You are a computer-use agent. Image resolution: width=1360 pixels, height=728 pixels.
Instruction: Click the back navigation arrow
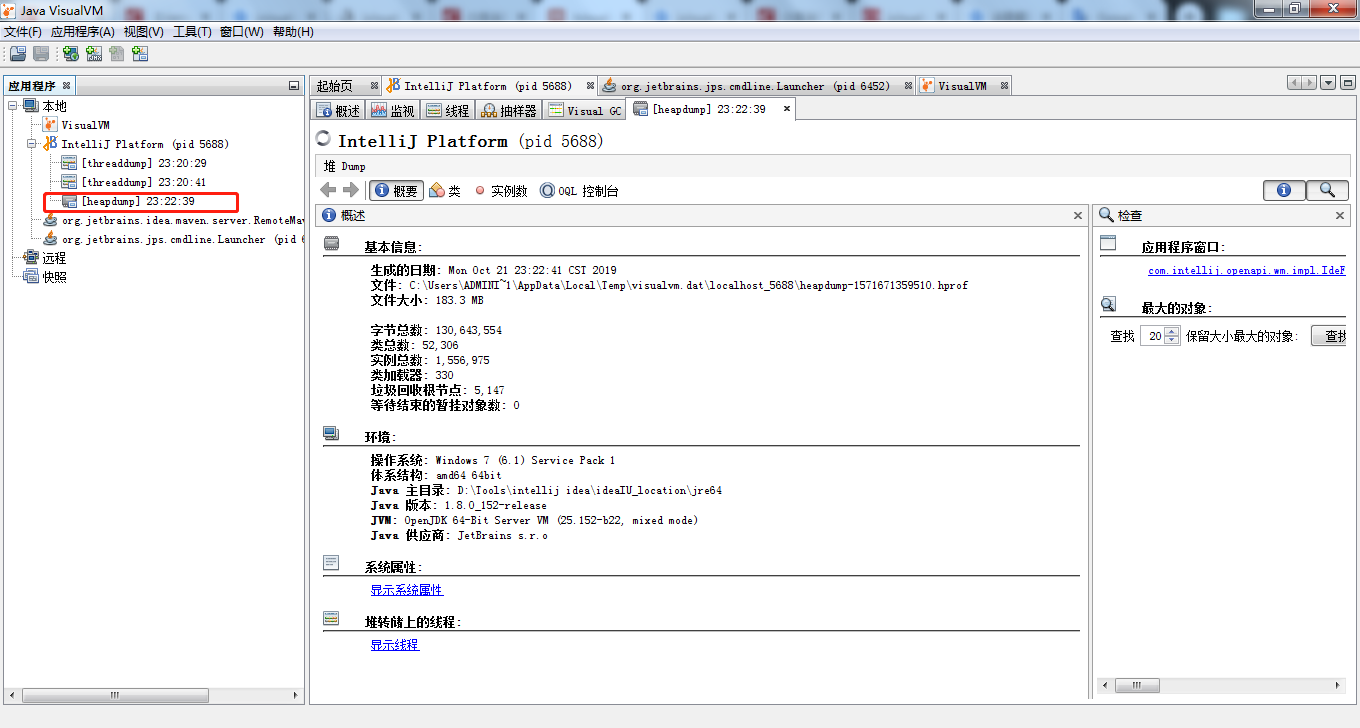(328, 190)
